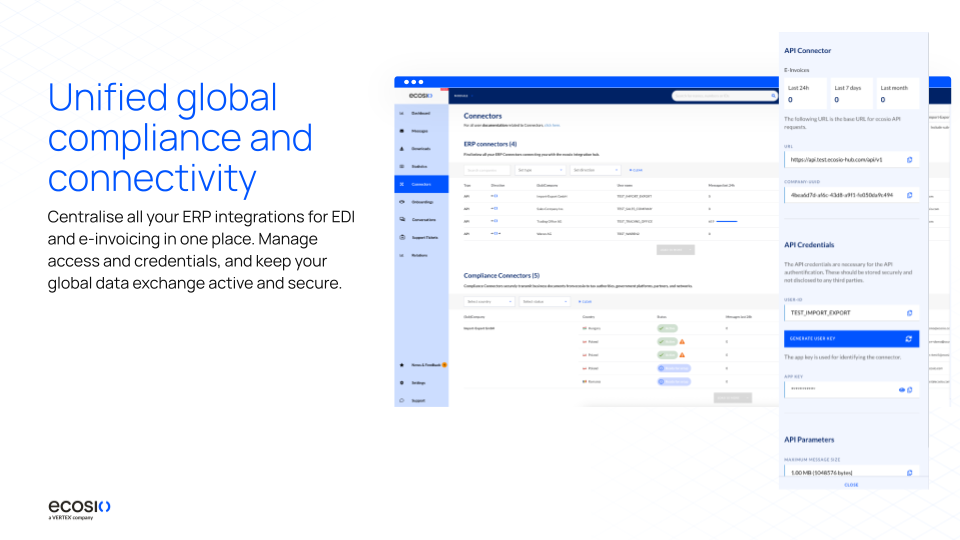Screen dimensions: 960x540
Task: Click the Relations icon in sidebar
Action: 402,255
